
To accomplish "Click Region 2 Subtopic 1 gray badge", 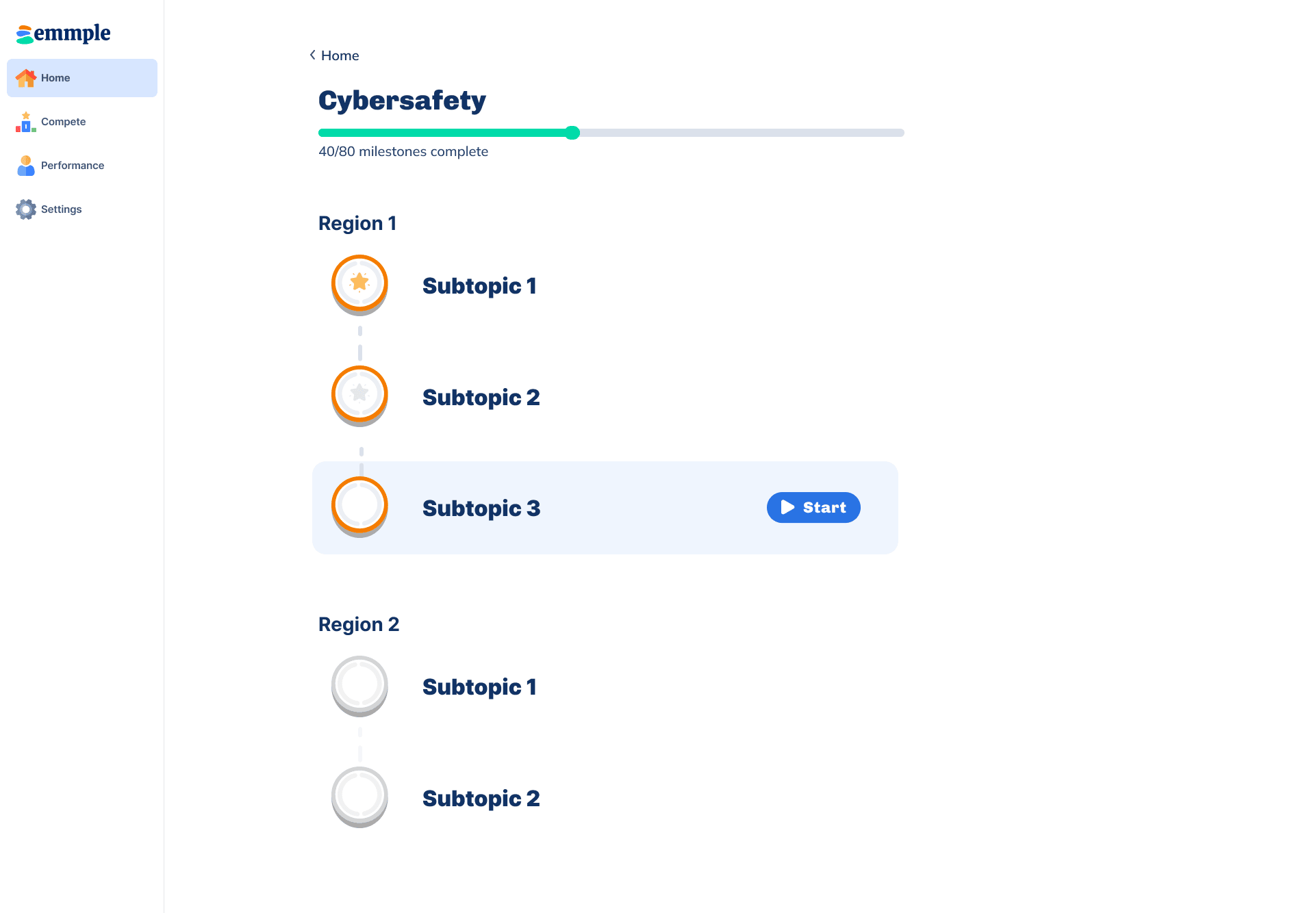I will pyautogui.click(x=359, y=686).
